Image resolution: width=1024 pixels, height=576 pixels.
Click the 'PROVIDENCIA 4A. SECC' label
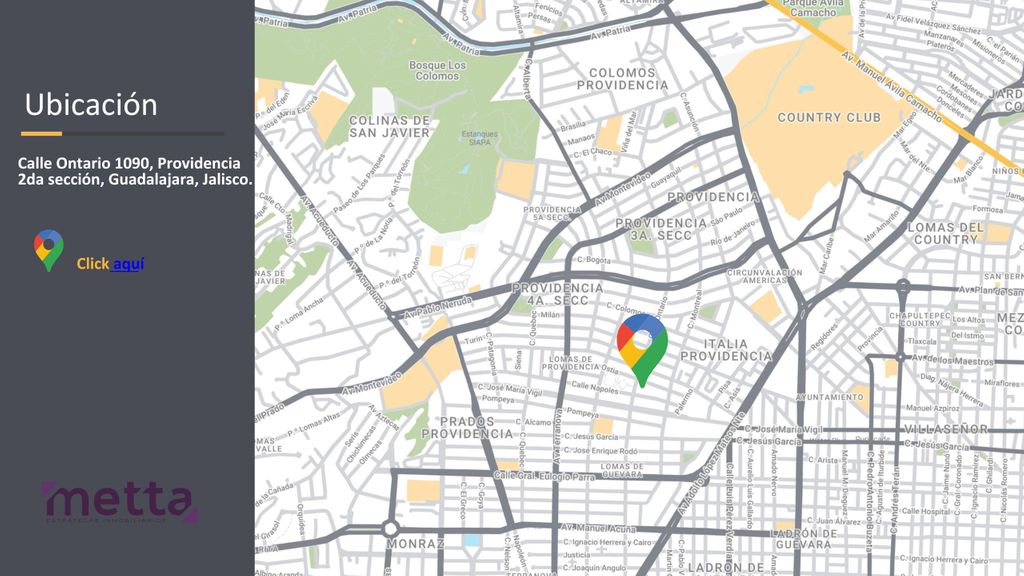tap(557, 294)
